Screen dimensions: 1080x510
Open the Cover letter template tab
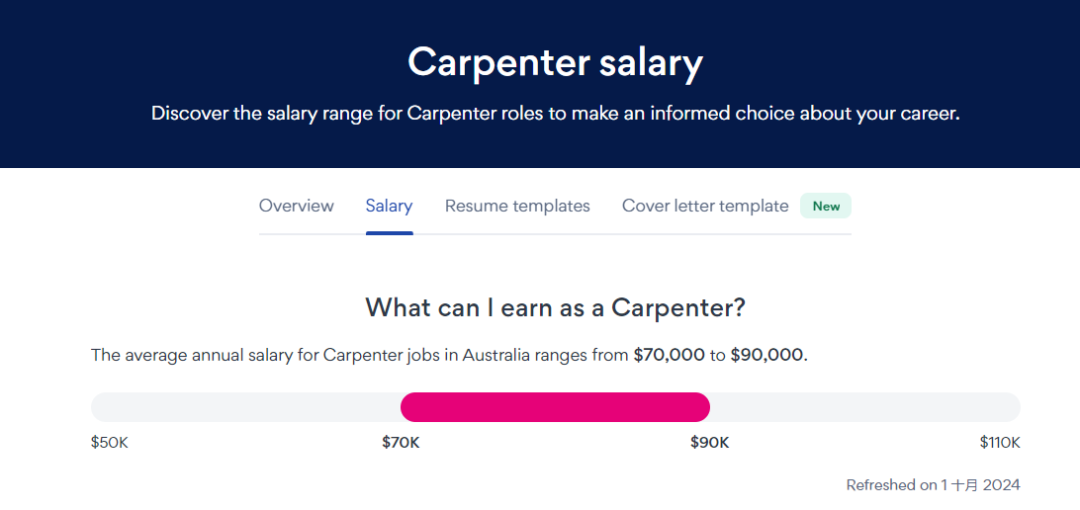click(705, 205)
